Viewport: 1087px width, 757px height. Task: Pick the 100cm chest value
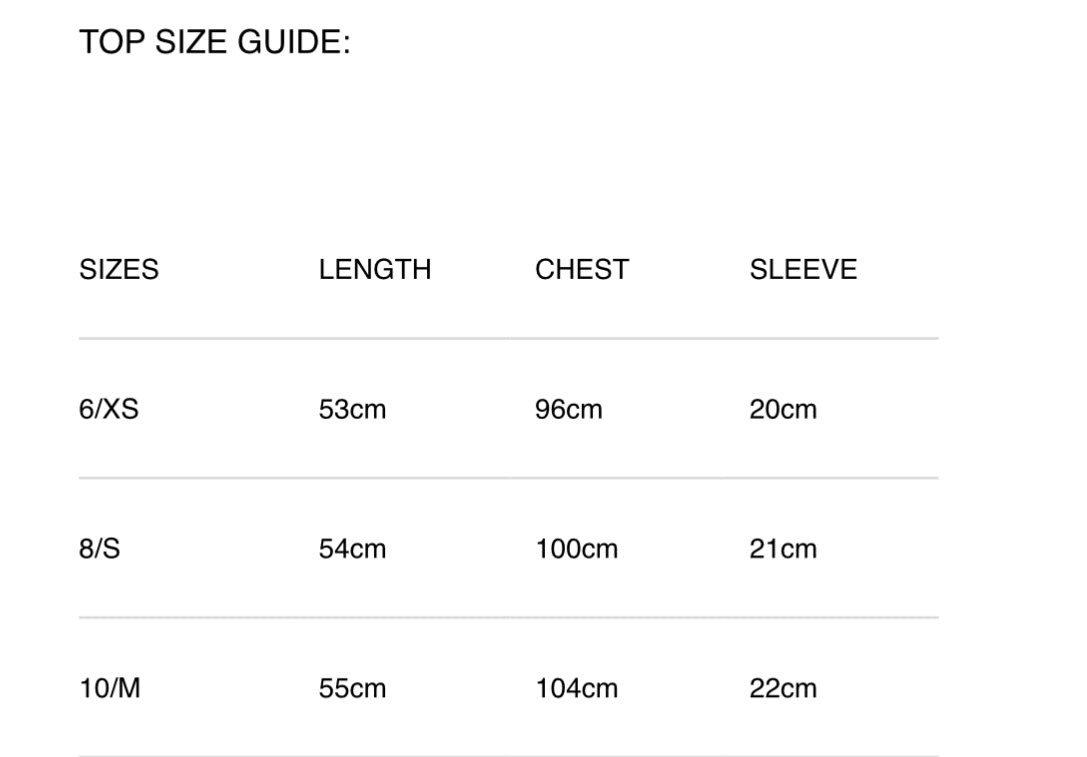[x=576, y=549]
